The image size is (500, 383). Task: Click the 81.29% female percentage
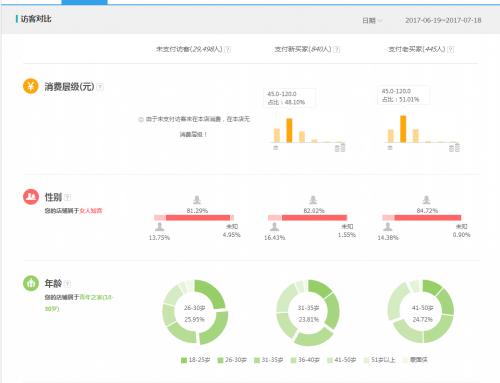tap(197, 211)
